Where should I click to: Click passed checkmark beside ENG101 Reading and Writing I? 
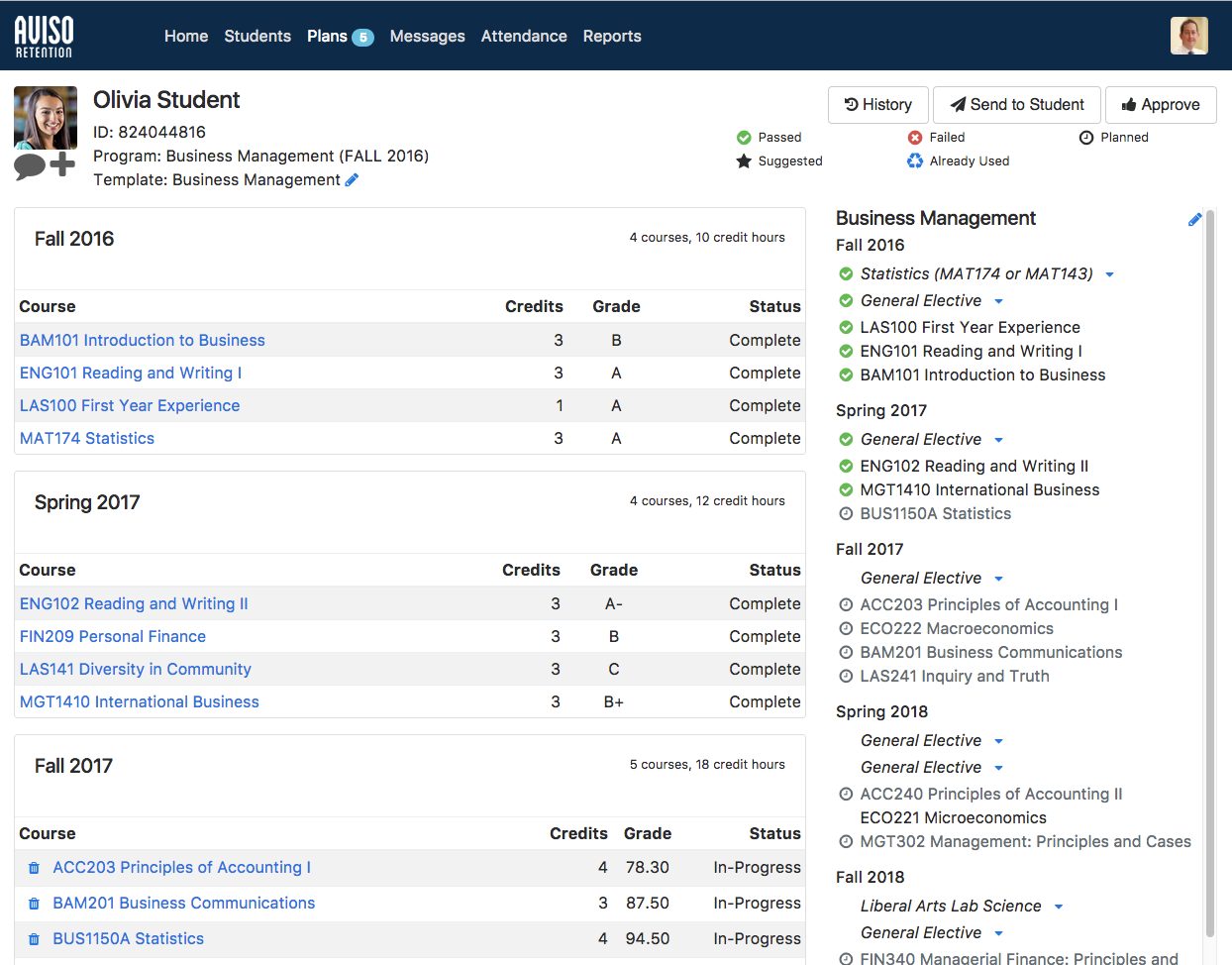pos(846,351)
